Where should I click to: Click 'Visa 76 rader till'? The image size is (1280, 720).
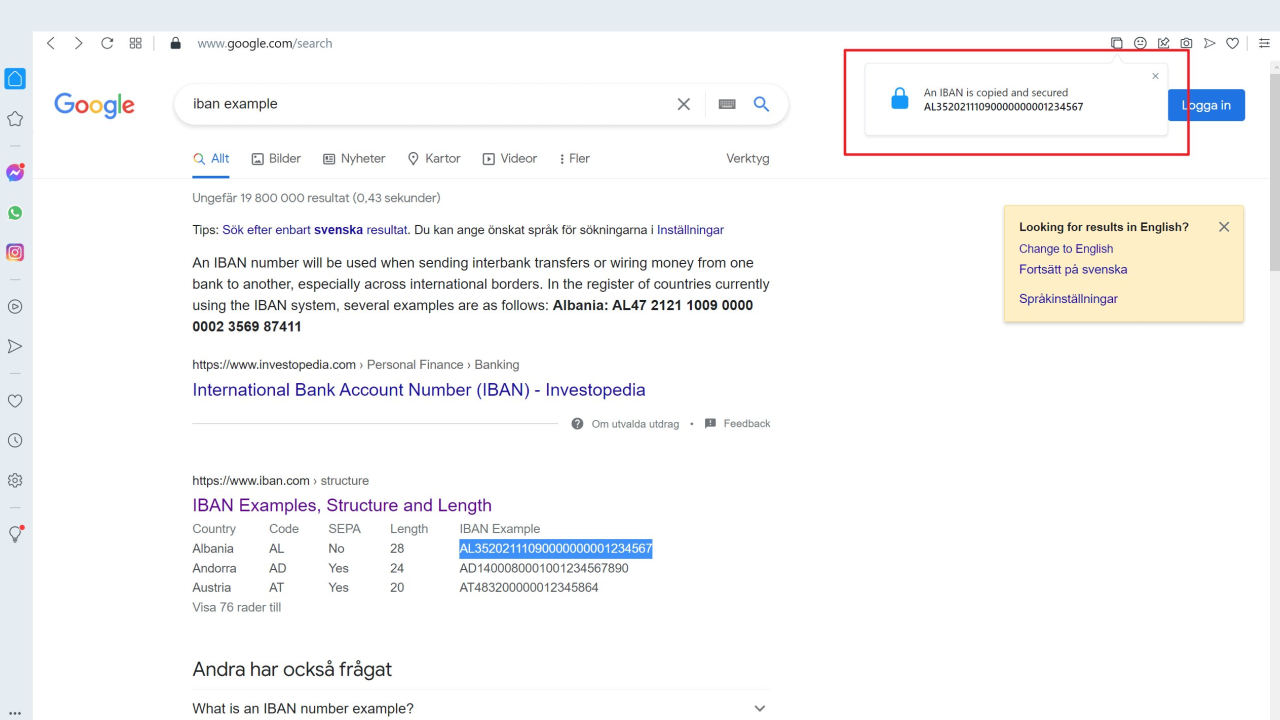point(236,607)
